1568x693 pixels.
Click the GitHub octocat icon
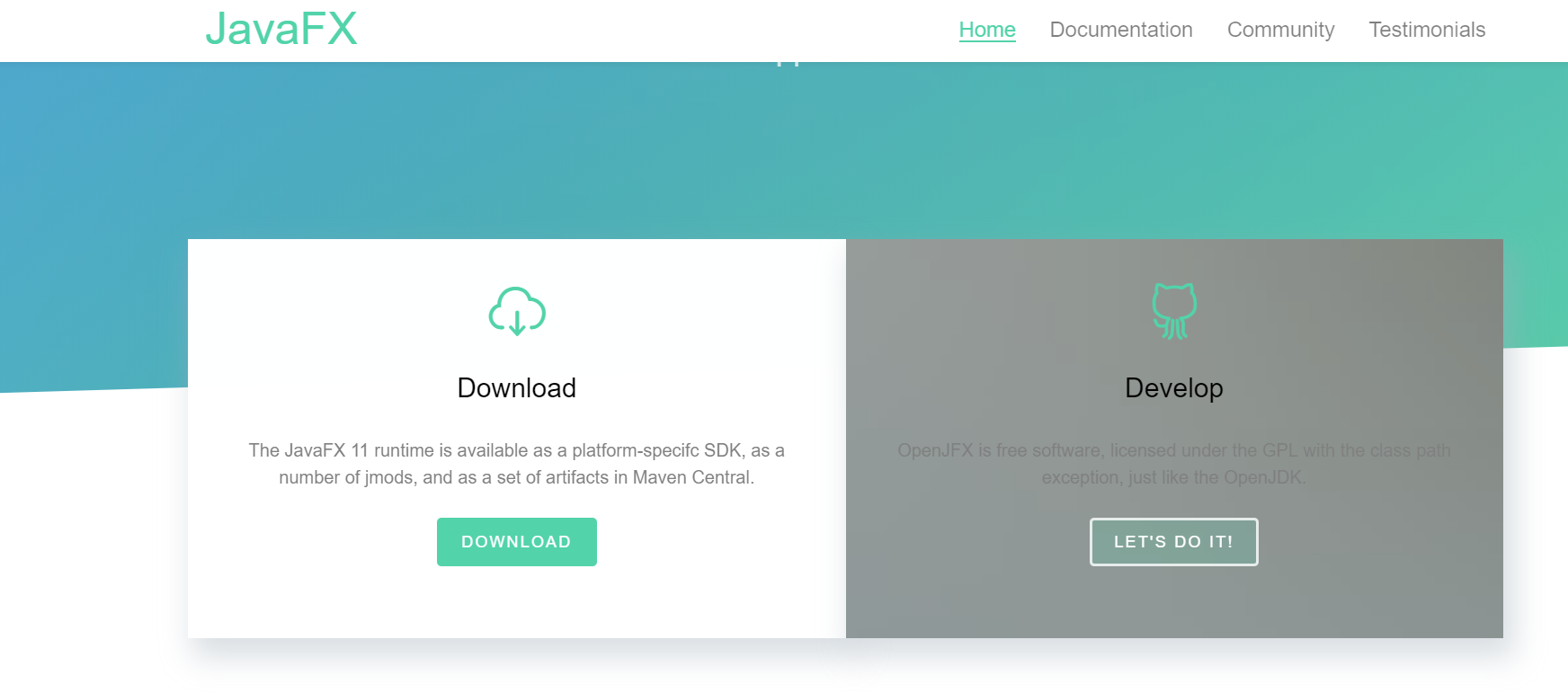pyautogui.click(x=1174, y=311)
